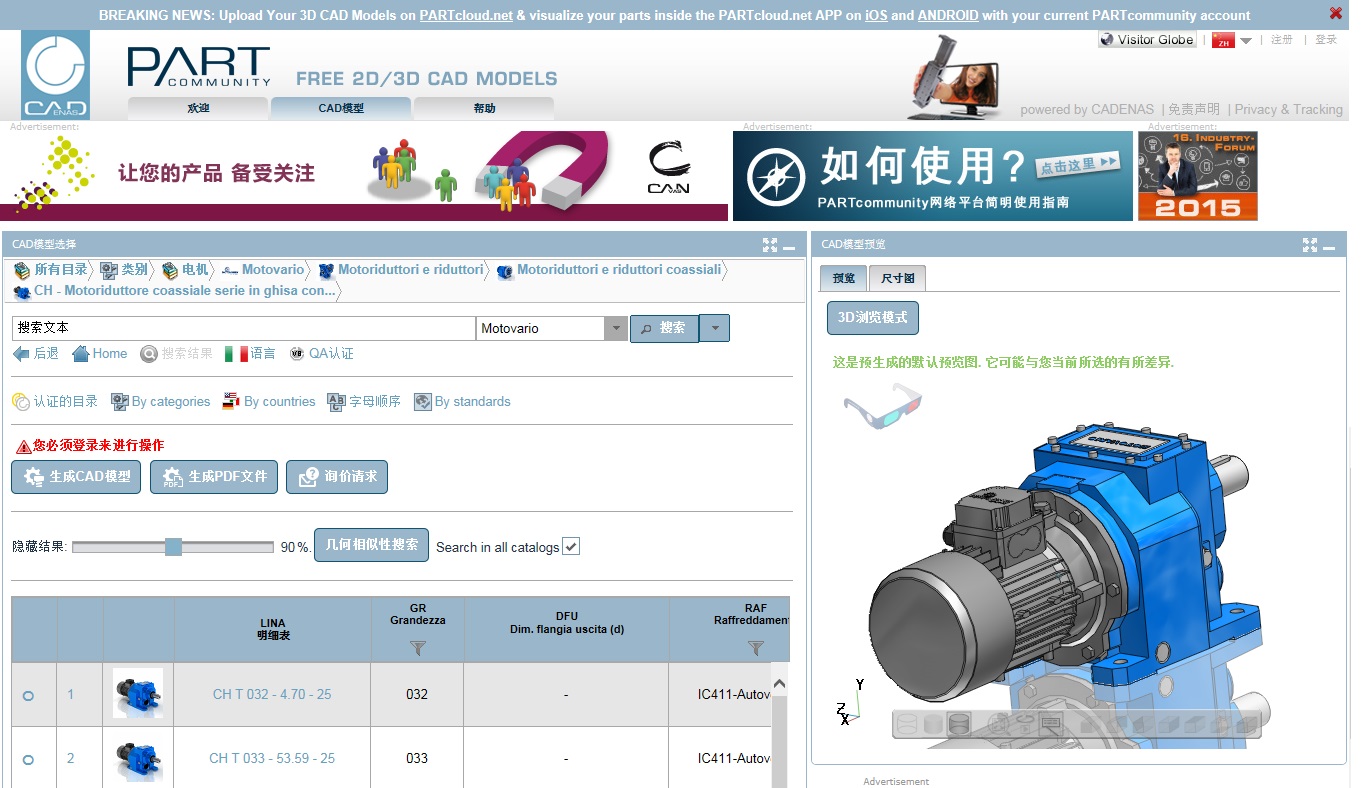Screen dimensions: 1366x788
Task: Toggle Search in all catalogs checkbox
Action: click(x=571, y=547)
